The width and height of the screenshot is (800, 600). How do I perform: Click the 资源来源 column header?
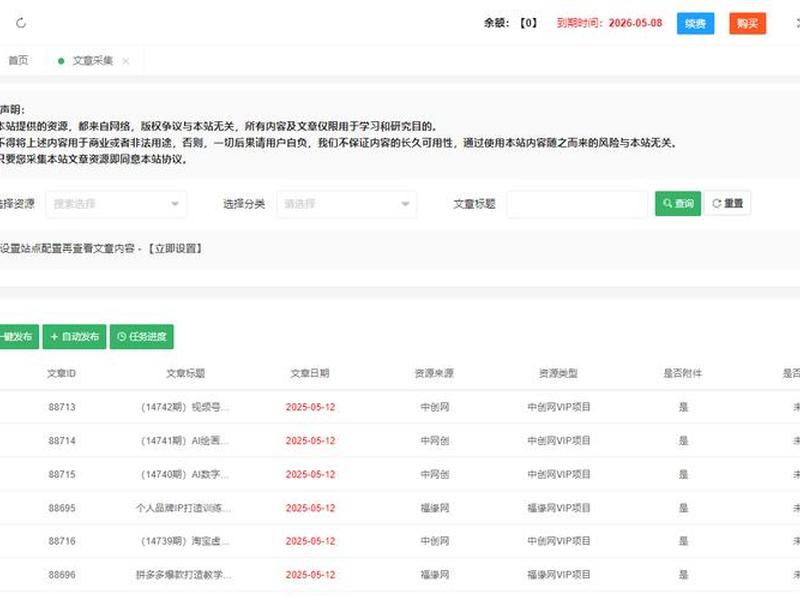[x=434, y=373]
